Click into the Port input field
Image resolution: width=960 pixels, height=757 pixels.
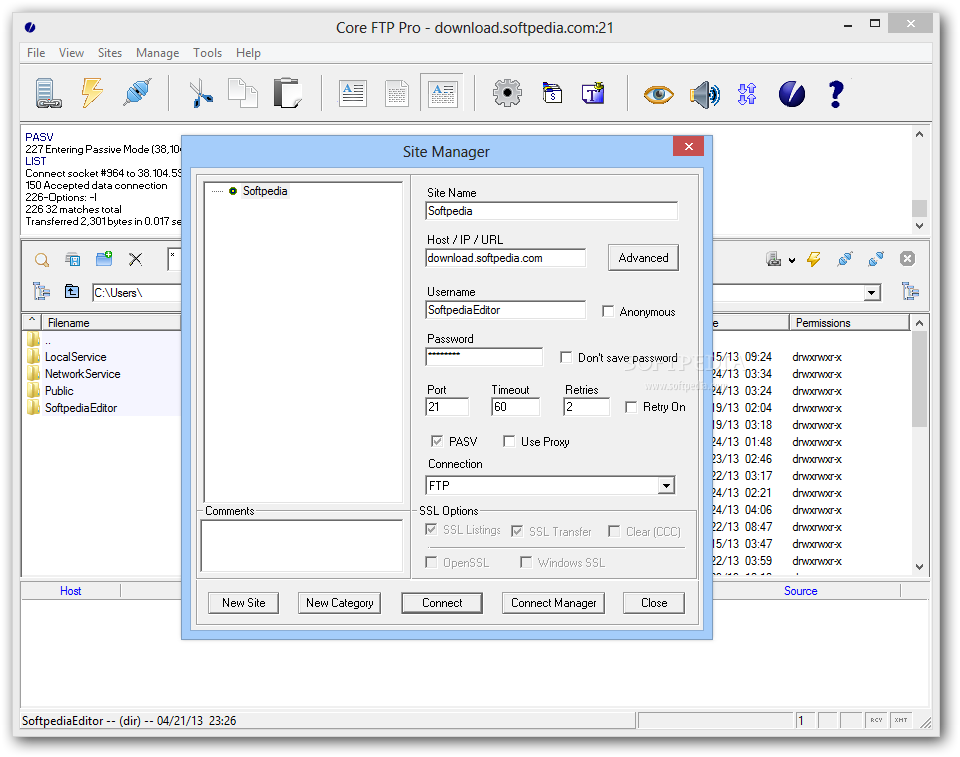[447, 407]
